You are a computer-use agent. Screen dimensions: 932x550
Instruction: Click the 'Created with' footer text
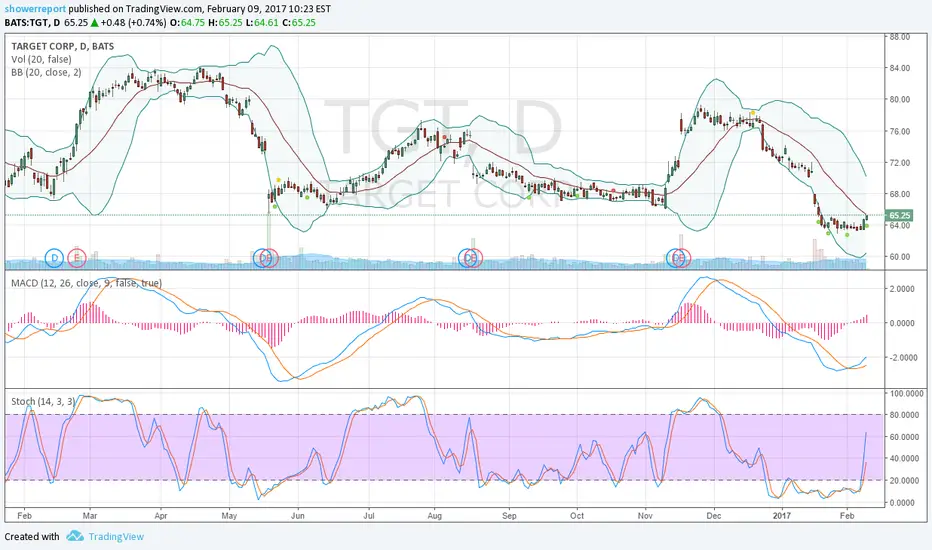32,537
